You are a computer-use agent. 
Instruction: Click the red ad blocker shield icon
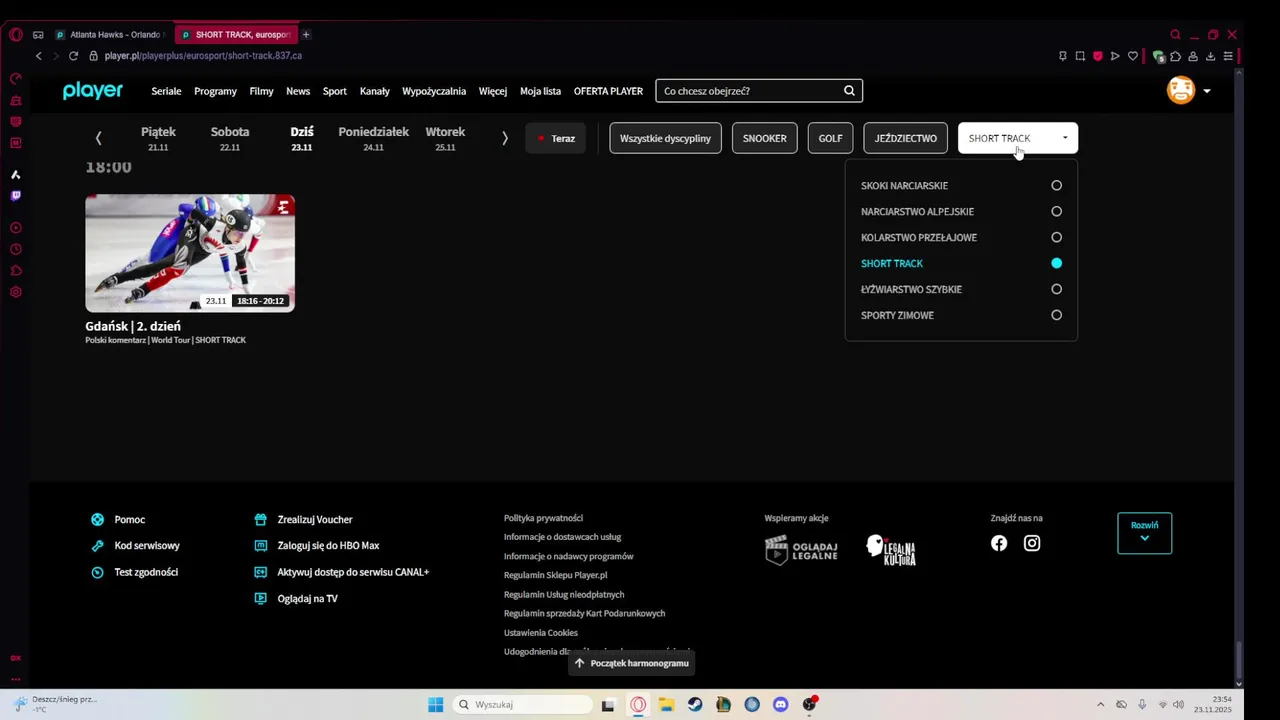1097,56
